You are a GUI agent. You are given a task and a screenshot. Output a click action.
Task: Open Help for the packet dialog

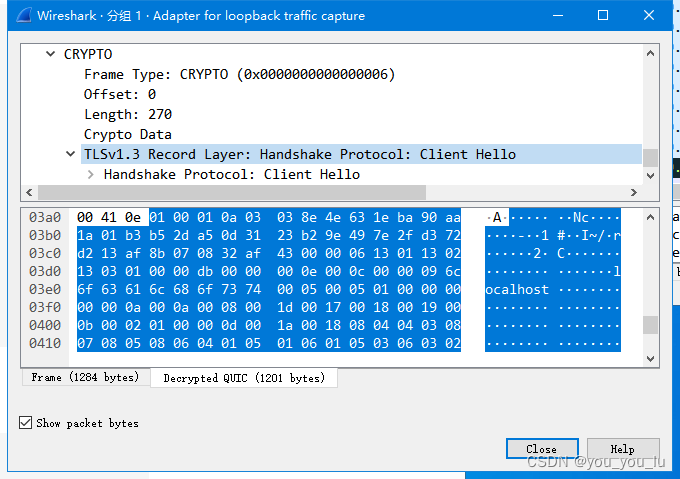coord(623,449)
